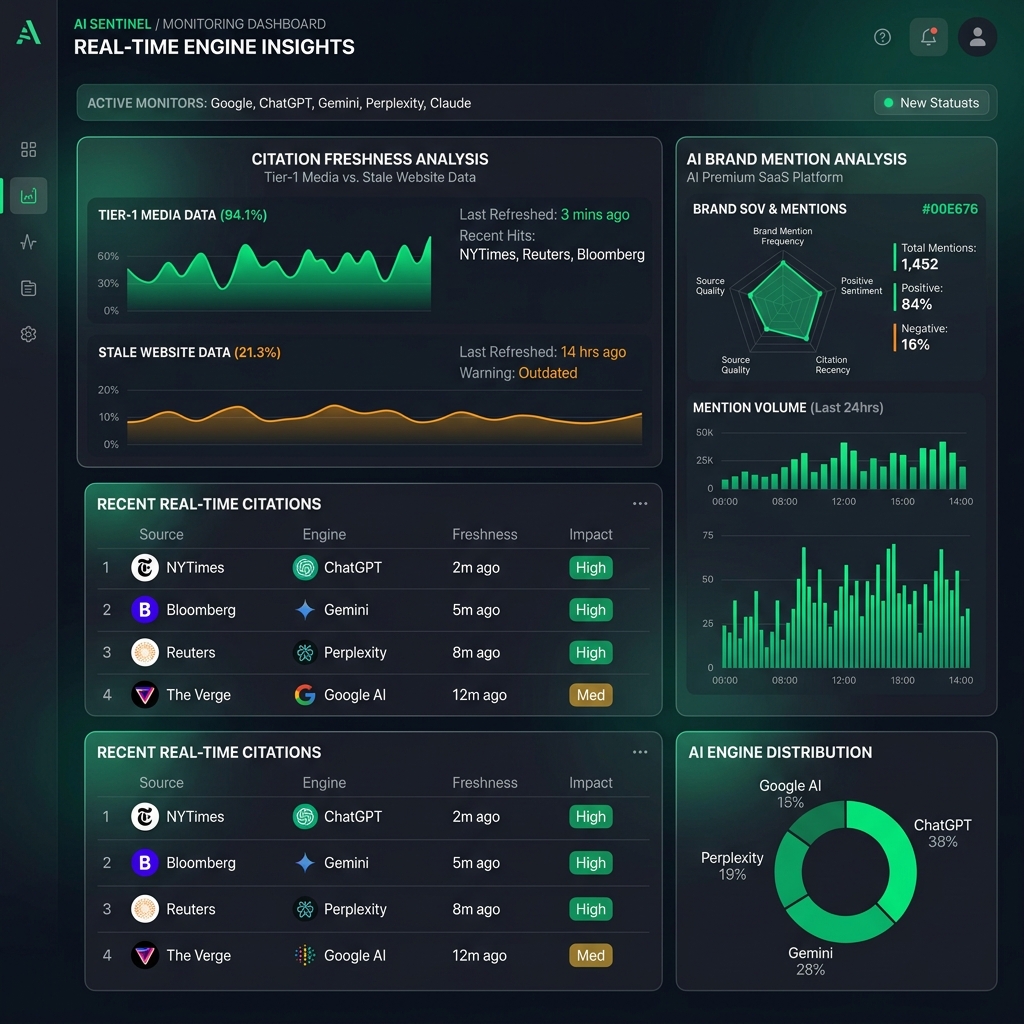Click the 'STALE WEBSITE DATA (21.3%)' label
Screen dimensions: 1024x1024
[189, 353]
